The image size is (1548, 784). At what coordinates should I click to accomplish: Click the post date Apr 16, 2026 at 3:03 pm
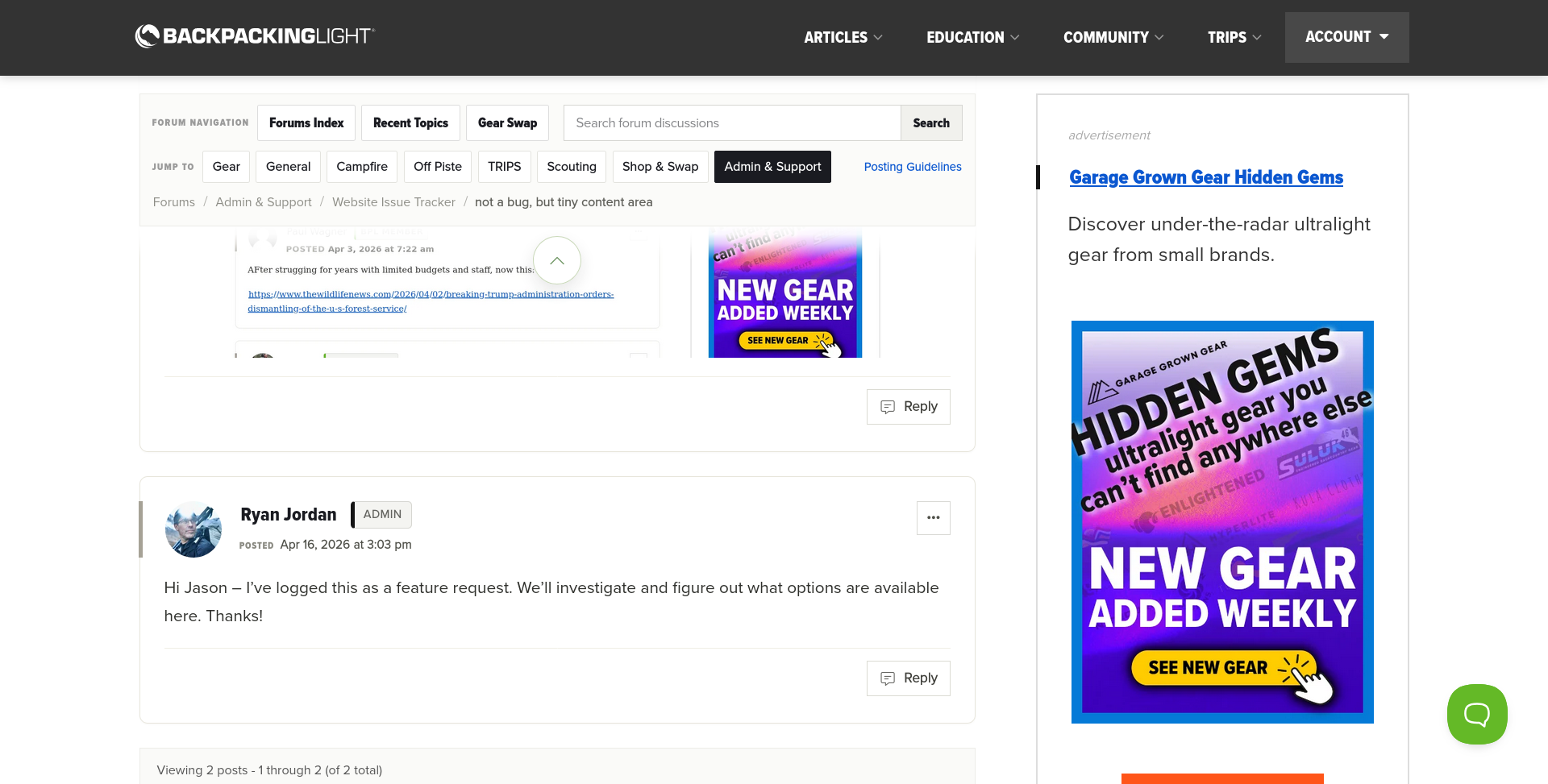[x=346, y=545]
